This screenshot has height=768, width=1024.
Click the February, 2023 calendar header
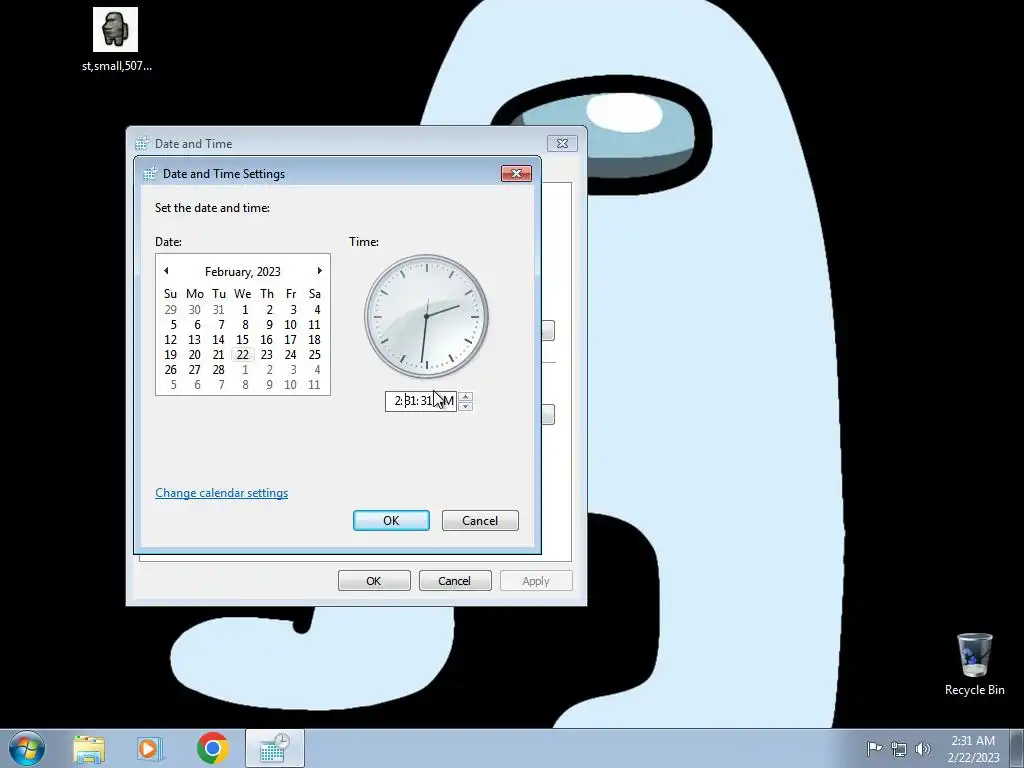(242, 271)
